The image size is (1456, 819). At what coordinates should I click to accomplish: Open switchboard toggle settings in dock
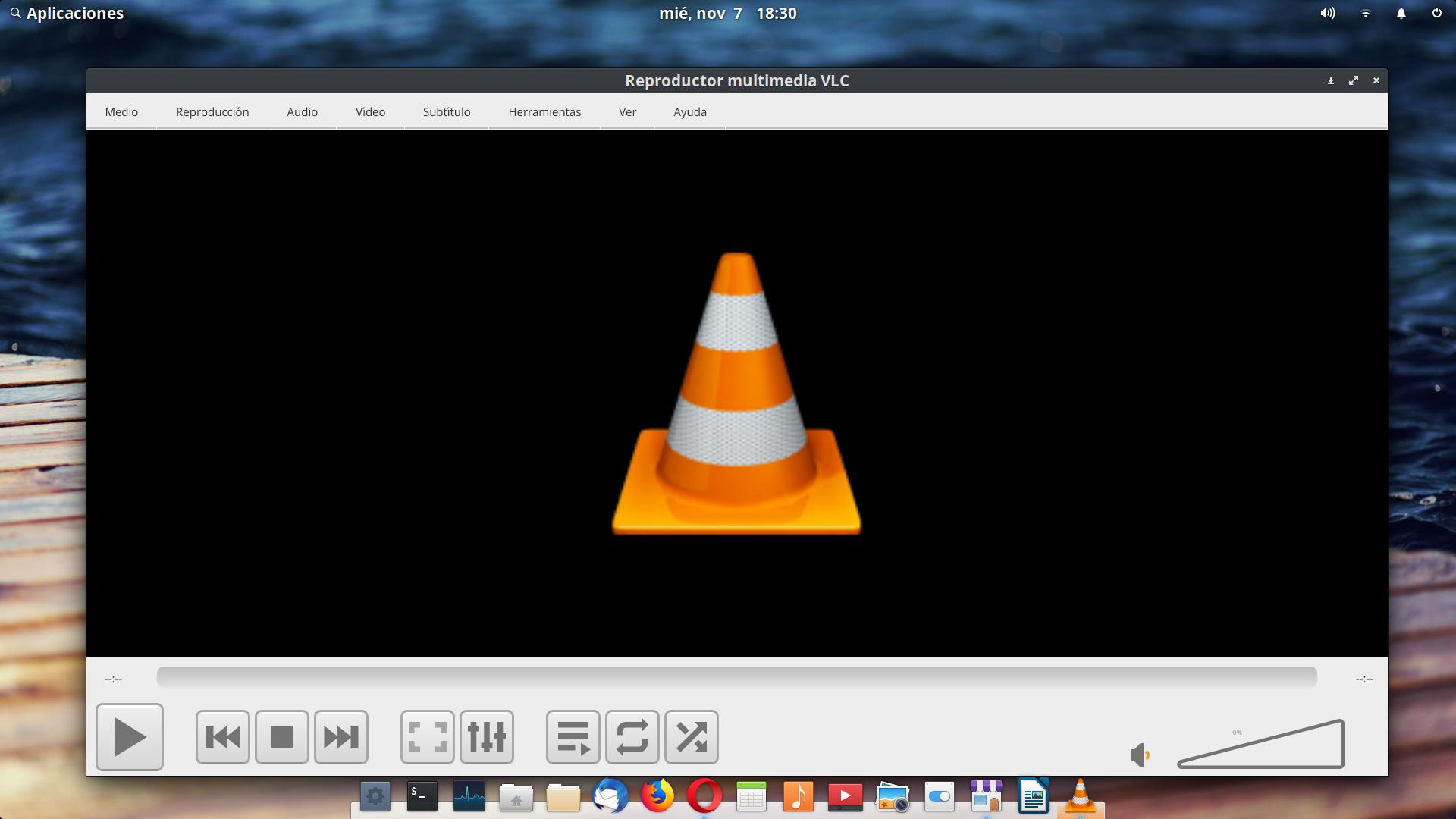point(940,797)
